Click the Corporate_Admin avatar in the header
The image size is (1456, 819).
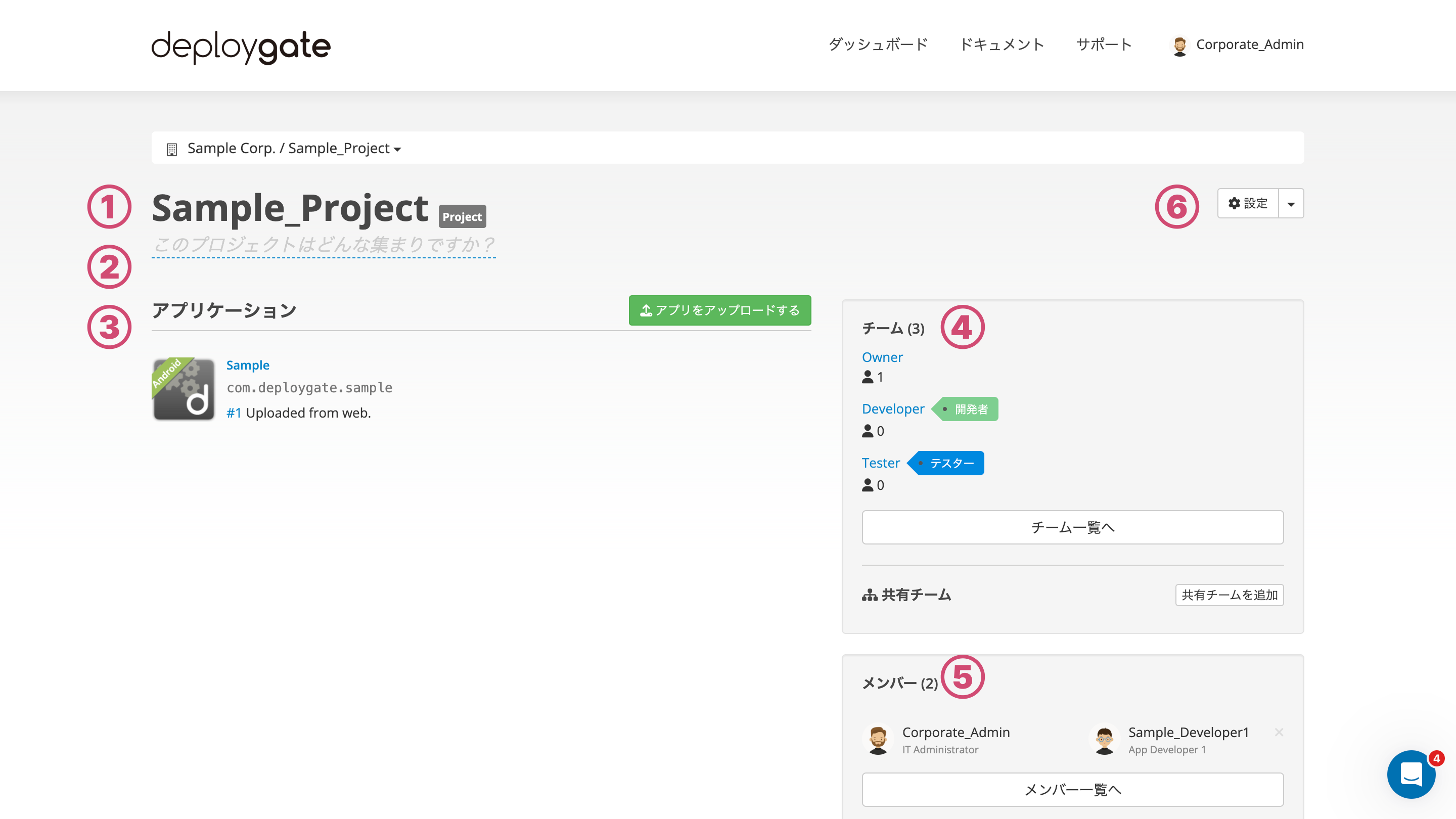coord(1179,45)
